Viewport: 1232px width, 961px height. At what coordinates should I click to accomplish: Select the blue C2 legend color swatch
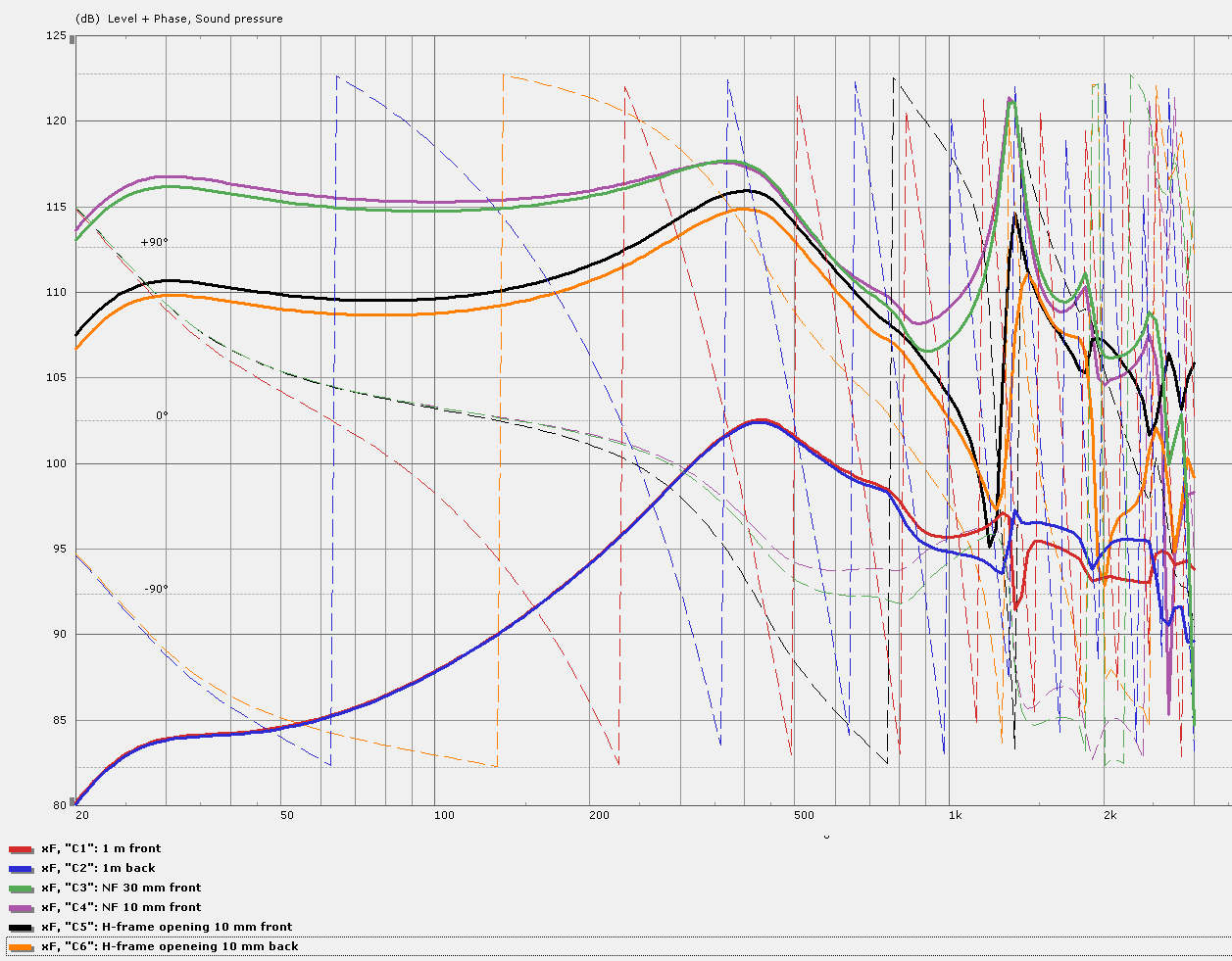[22, 869]
